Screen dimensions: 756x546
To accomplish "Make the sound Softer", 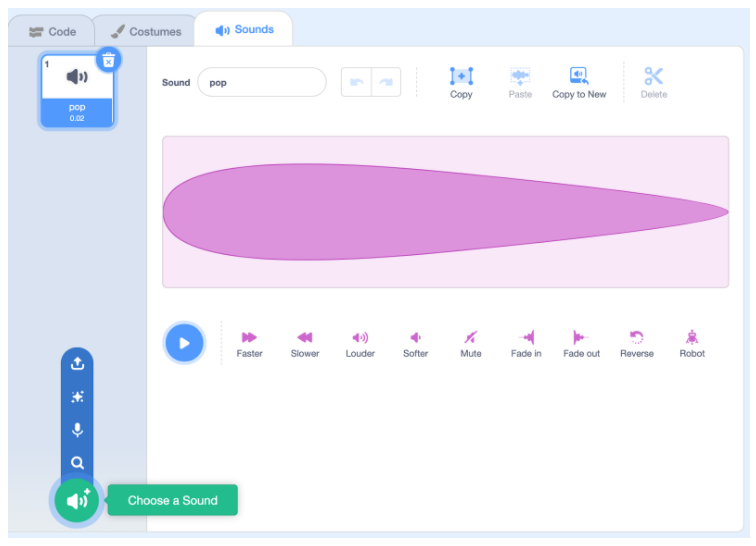I will click(x=415, y=344).
